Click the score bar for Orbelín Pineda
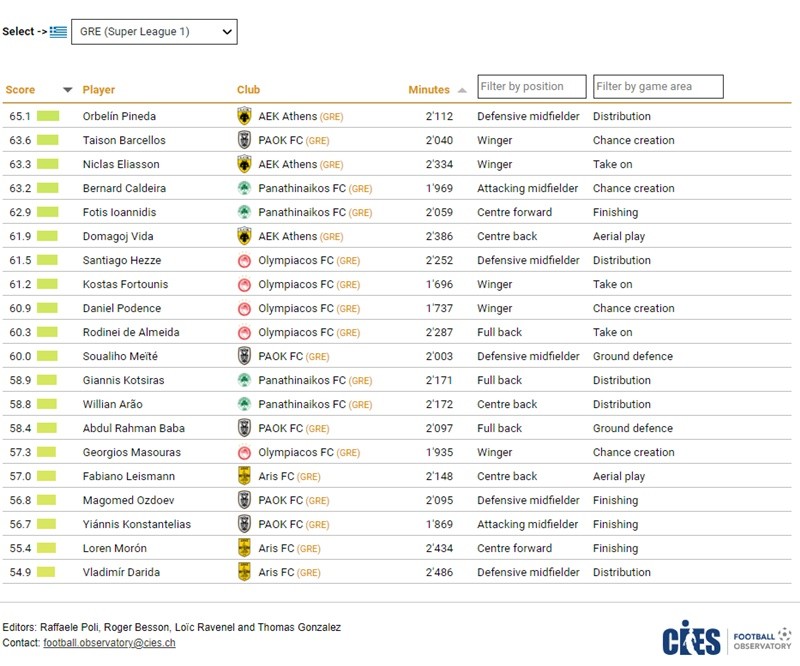This screenshot has width=800, height=666. 48,116
